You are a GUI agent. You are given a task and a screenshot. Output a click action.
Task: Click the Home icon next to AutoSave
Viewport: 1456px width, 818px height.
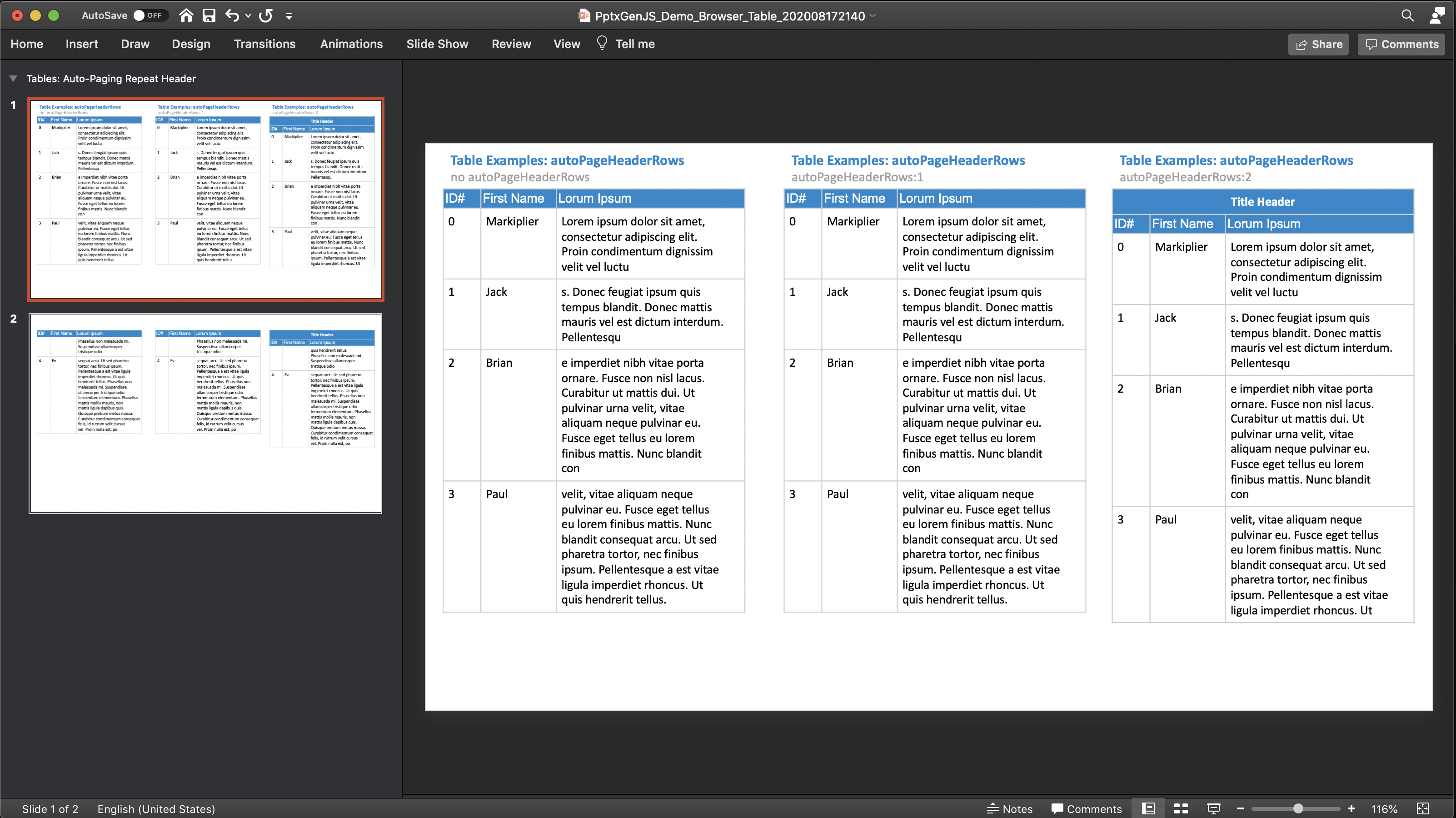click(x=186, y=15)
